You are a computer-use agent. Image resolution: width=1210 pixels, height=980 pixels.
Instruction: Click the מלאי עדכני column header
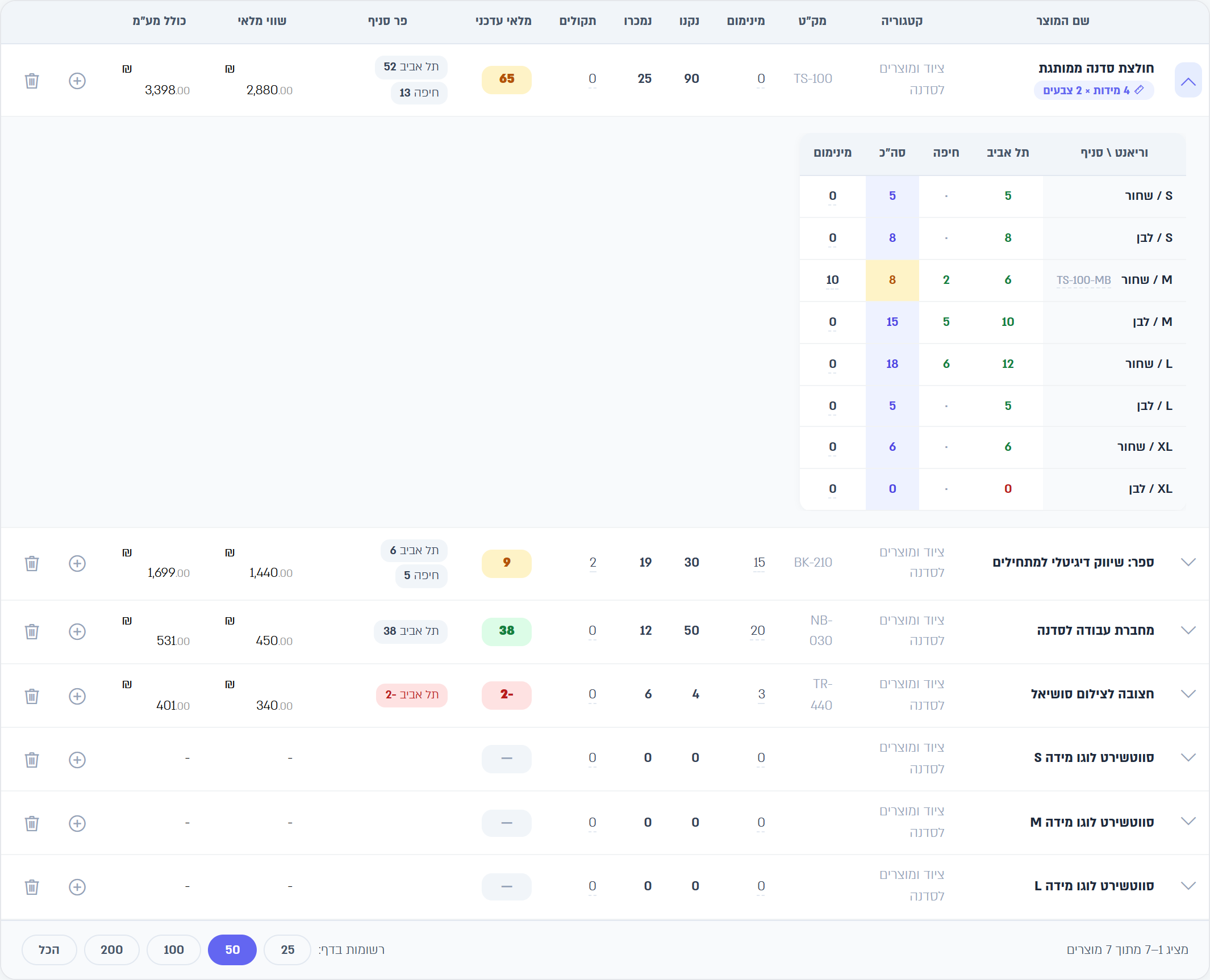click(x=503, y=21)
